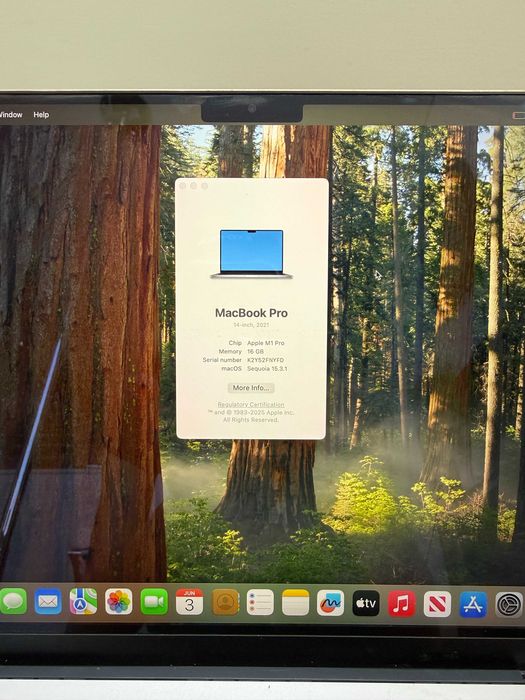Launch Freeform from the Dock
This screenshot has height=700, width=525.
tap(331, 603)
